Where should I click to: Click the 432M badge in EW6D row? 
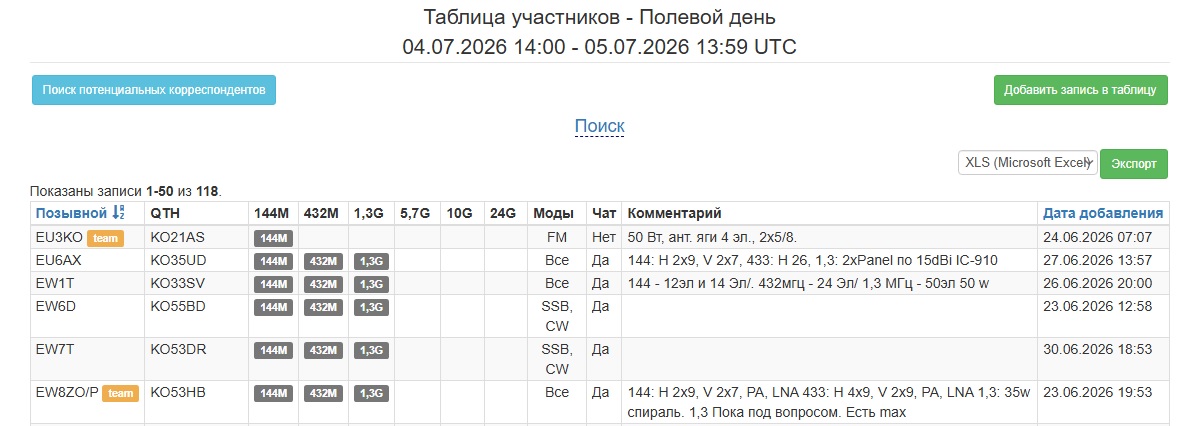(323, 307)
